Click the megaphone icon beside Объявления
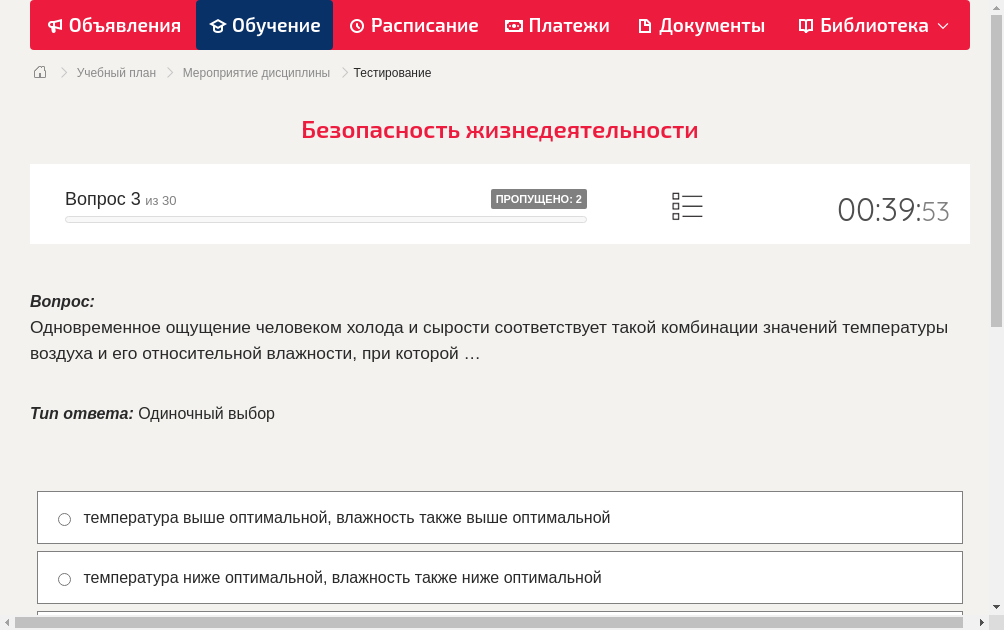Image resolution: width=1004 pixels, height=630 pixels. tap(53, 25)
